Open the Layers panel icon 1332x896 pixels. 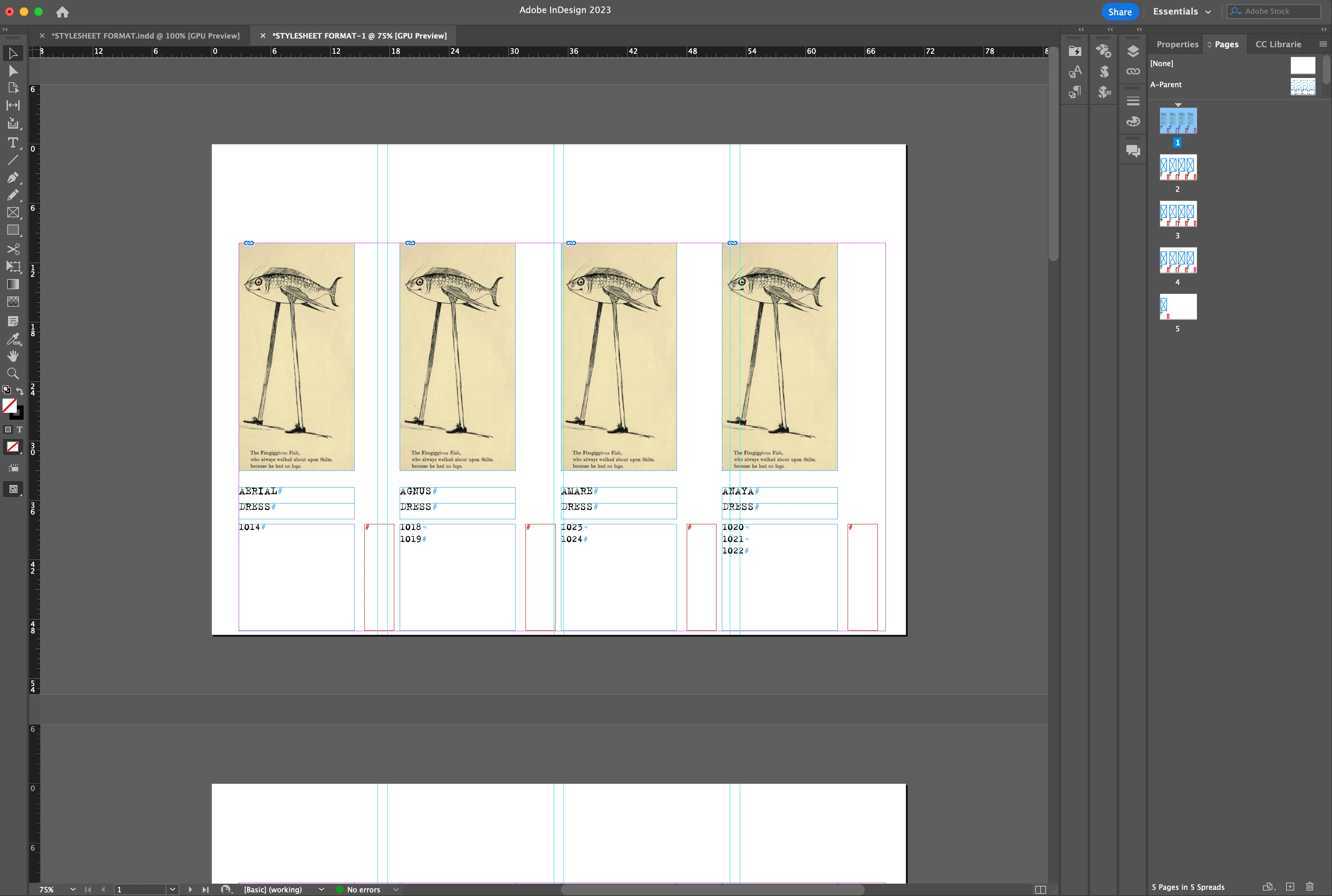[1133, 51]
